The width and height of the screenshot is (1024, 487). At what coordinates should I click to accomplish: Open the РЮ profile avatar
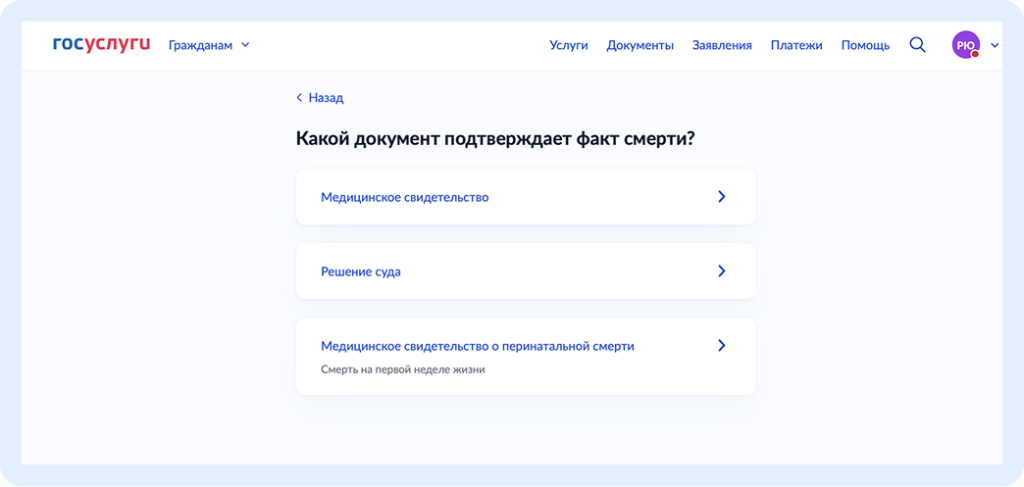[x=966, y=45]
